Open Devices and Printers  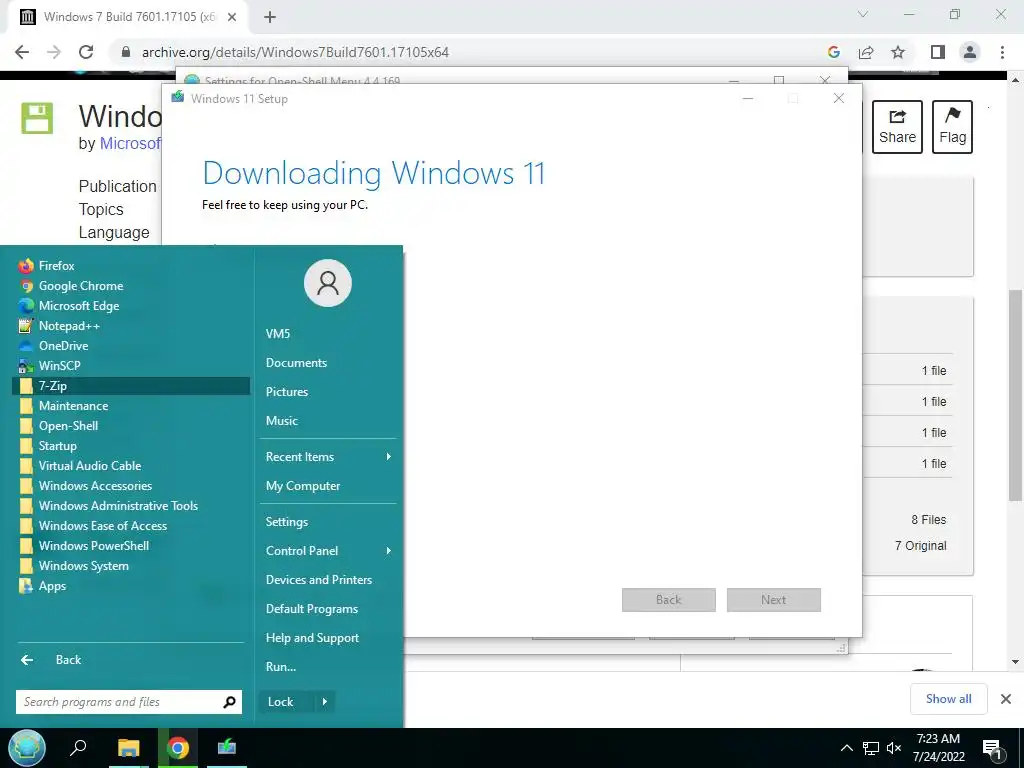(328, 580)
